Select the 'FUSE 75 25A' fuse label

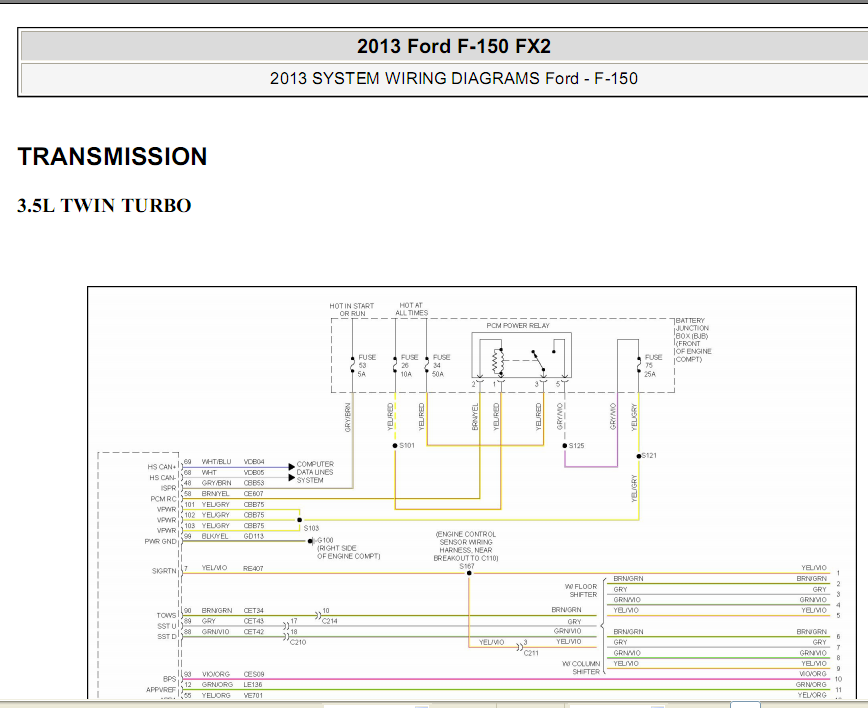pyautogui.click(x=653, y=365)
